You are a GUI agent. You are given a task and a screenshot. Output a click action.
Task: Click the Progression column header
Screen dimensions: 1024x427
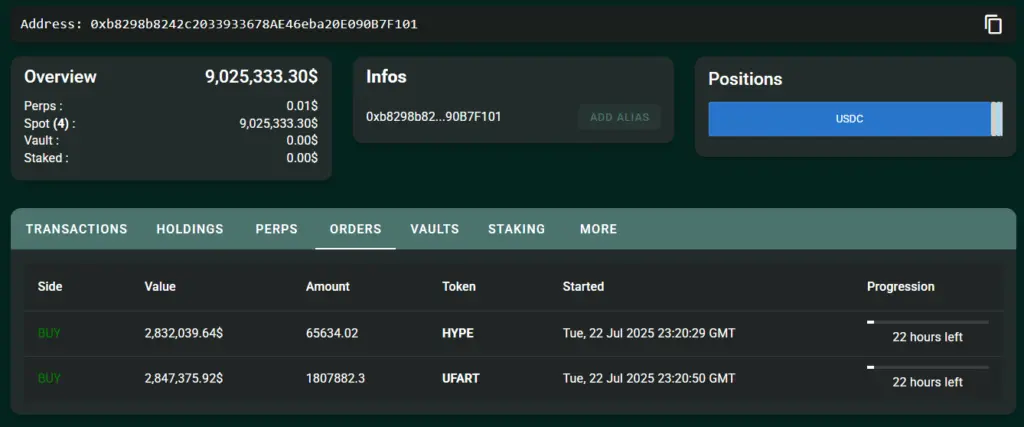point(900,286)
